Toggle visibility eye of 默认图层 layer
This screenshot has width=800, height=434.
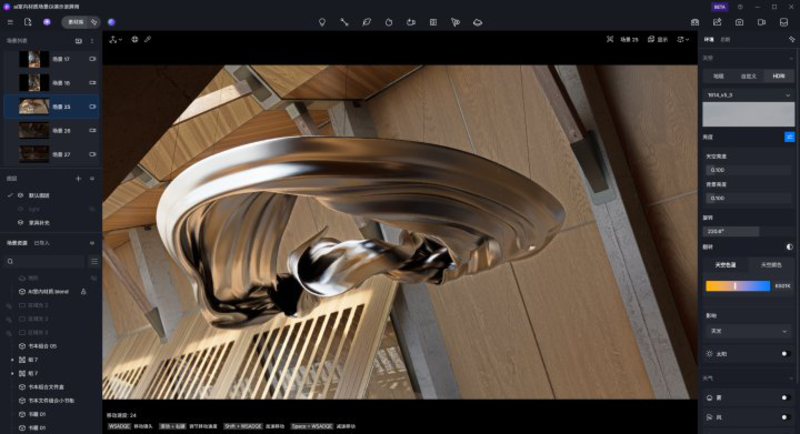point(21,195)
